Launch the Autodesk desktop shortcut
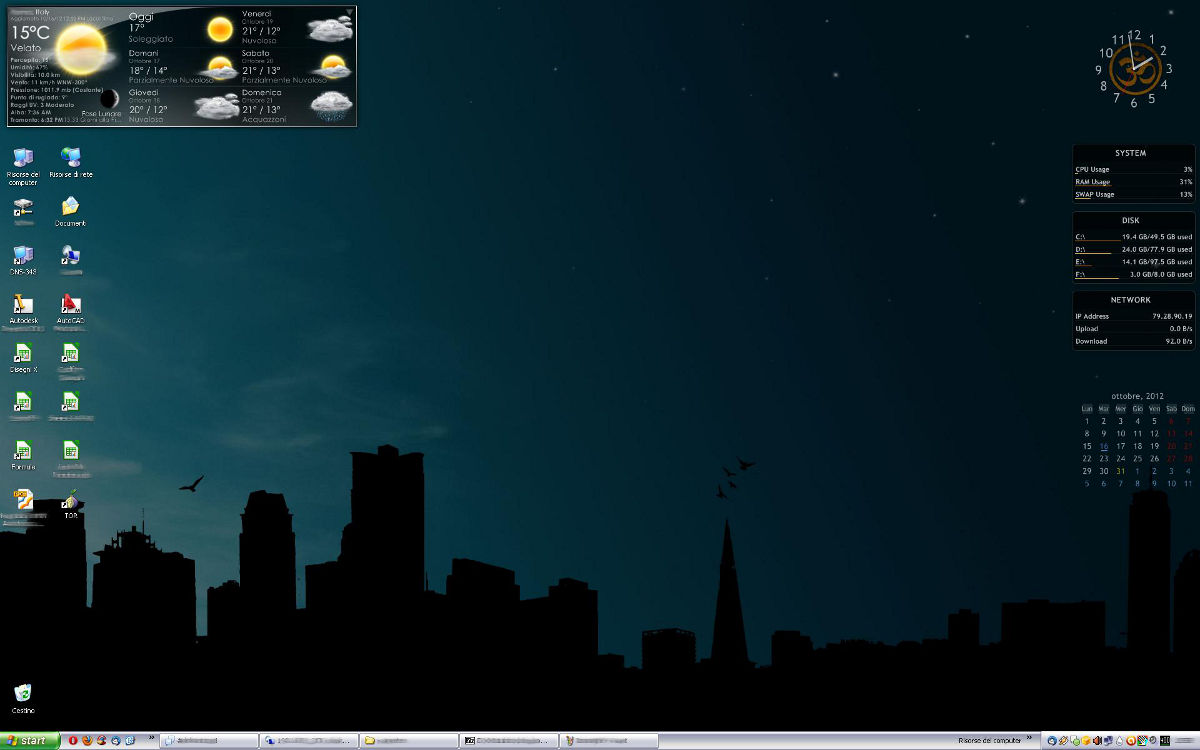 [22, 305]
